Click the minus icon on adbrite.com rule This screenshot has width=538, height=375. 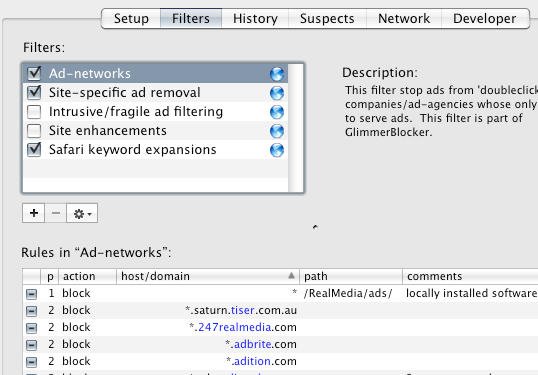pyautogui.click(x=31, y=345)
